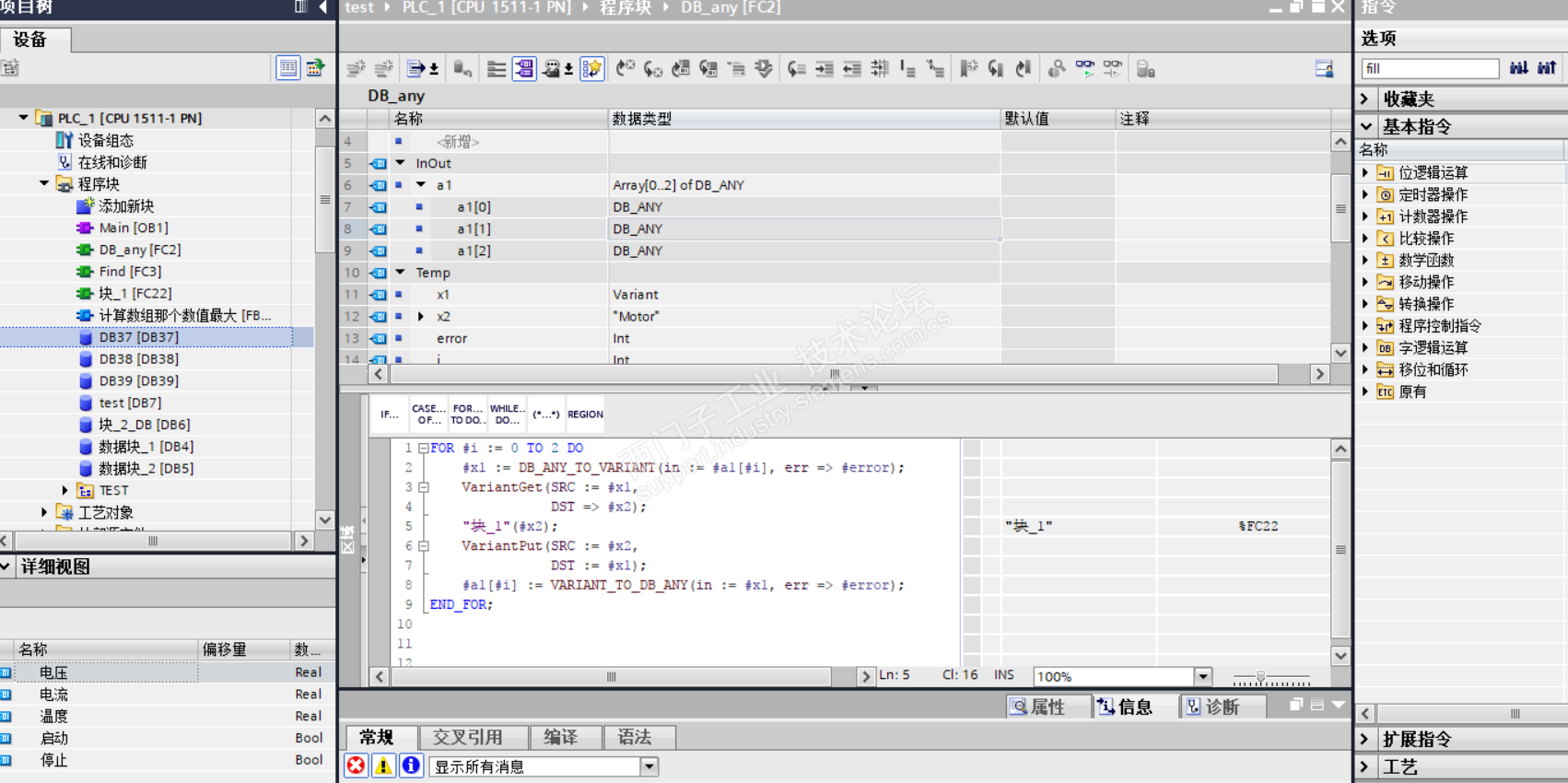The image size is (1568, 783).
Task: Switch to the 交叉引用 tab
Action: point(468,737)
